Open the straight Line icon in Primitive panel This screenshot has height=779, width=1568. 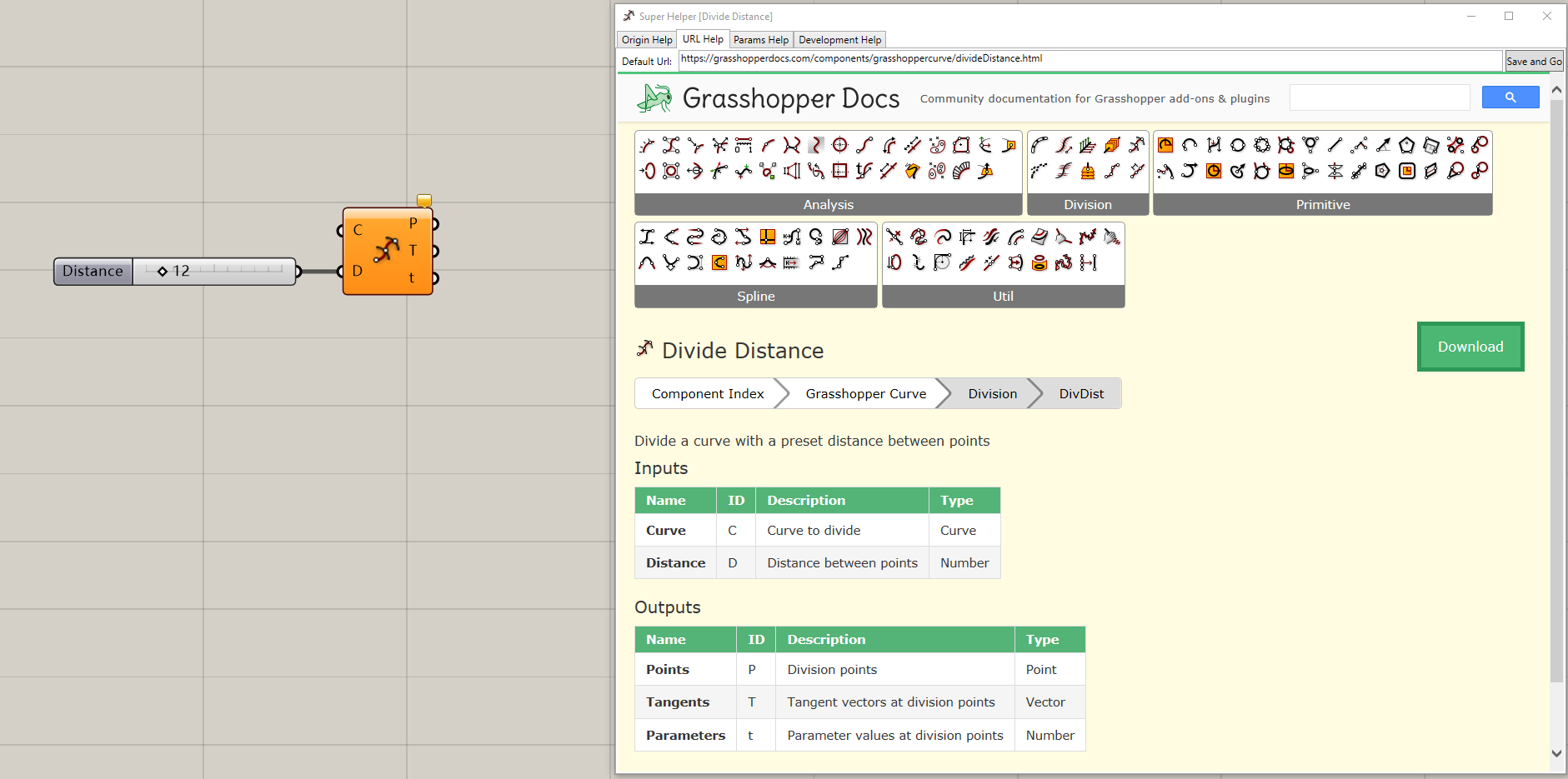click(x=1335, y=145)
